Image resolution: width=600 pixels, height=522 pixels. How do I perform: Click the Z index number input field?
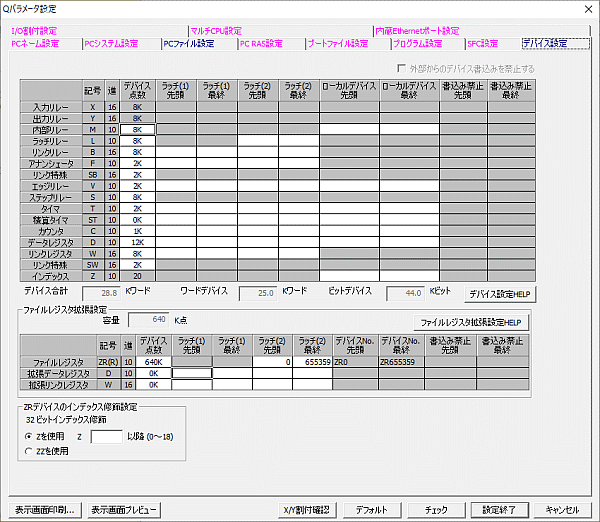point(106,437)
